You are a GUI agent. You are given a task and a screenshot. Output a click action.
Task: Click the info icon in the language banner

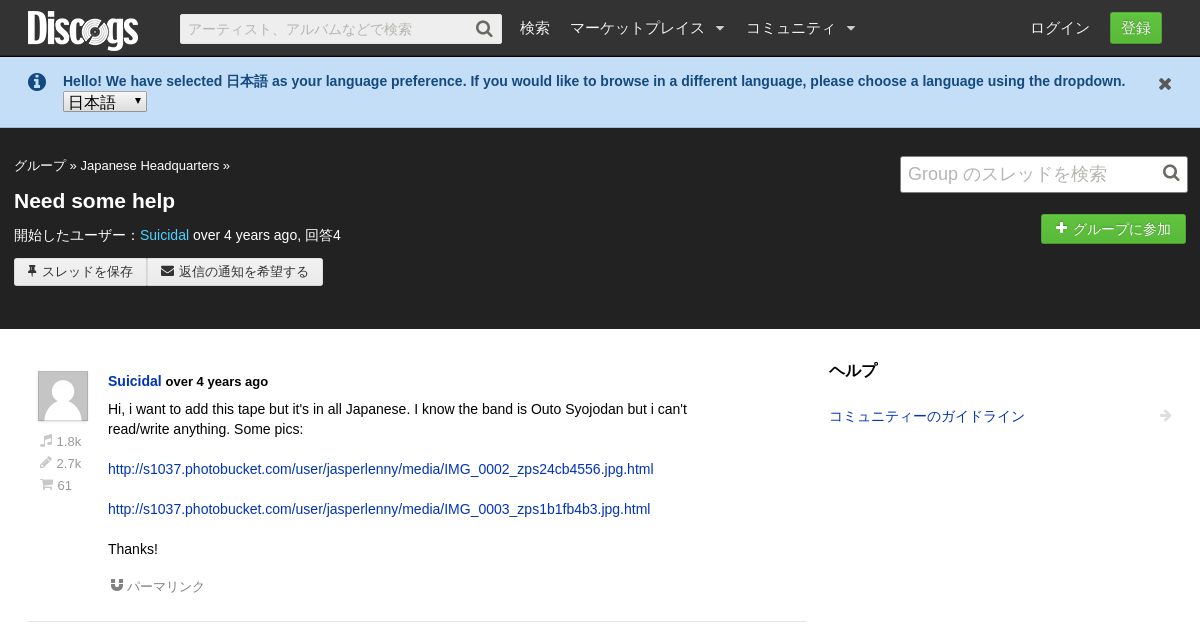(37, 82)
